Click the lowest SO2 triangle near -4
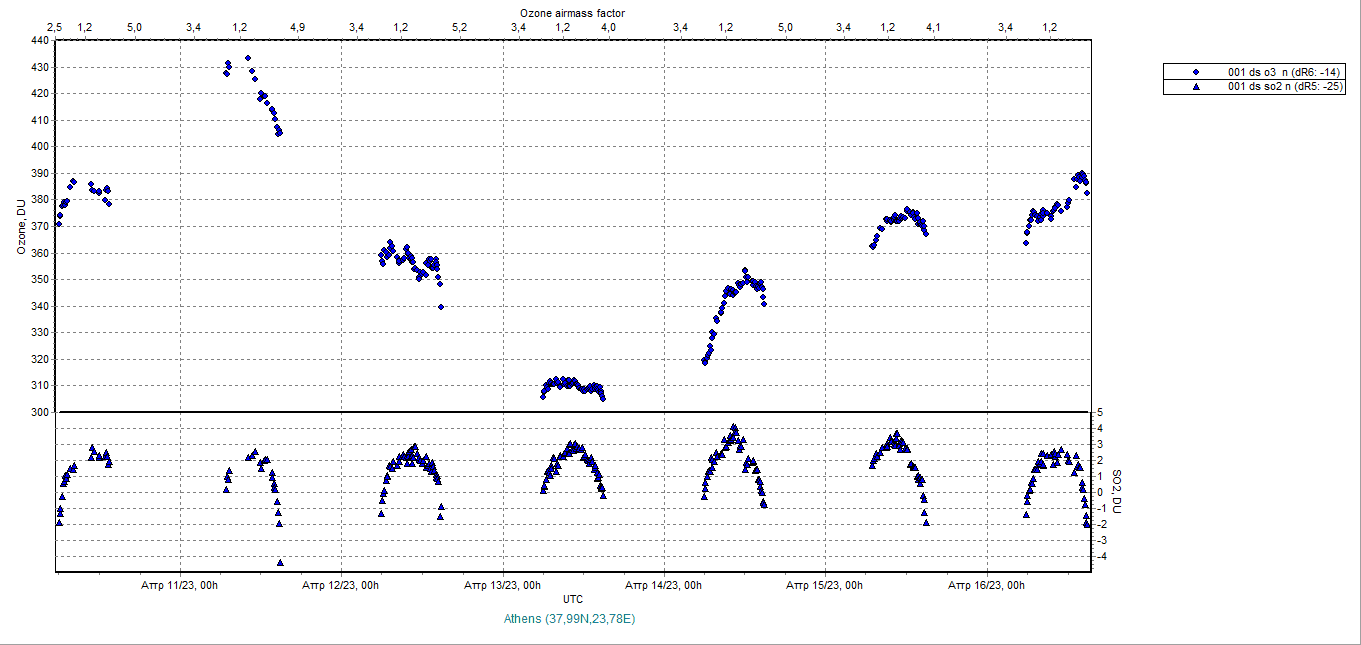The width and height of the screenshot is (1361, 645). click(x=280, y=562)
